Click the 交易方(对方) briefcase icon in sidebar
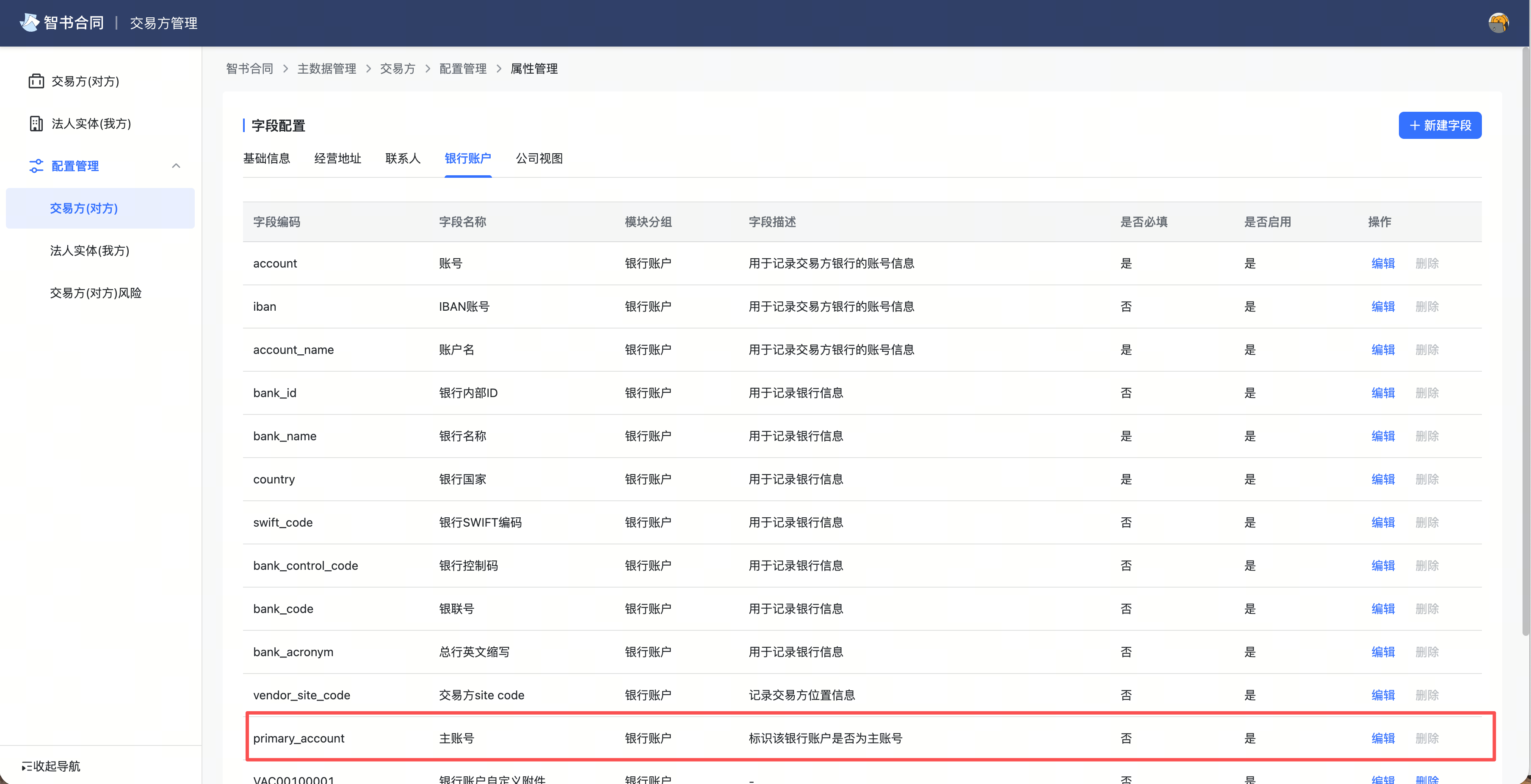Image resolution: width=1531 pixels, height=784 pixels. tap(36, 81)
